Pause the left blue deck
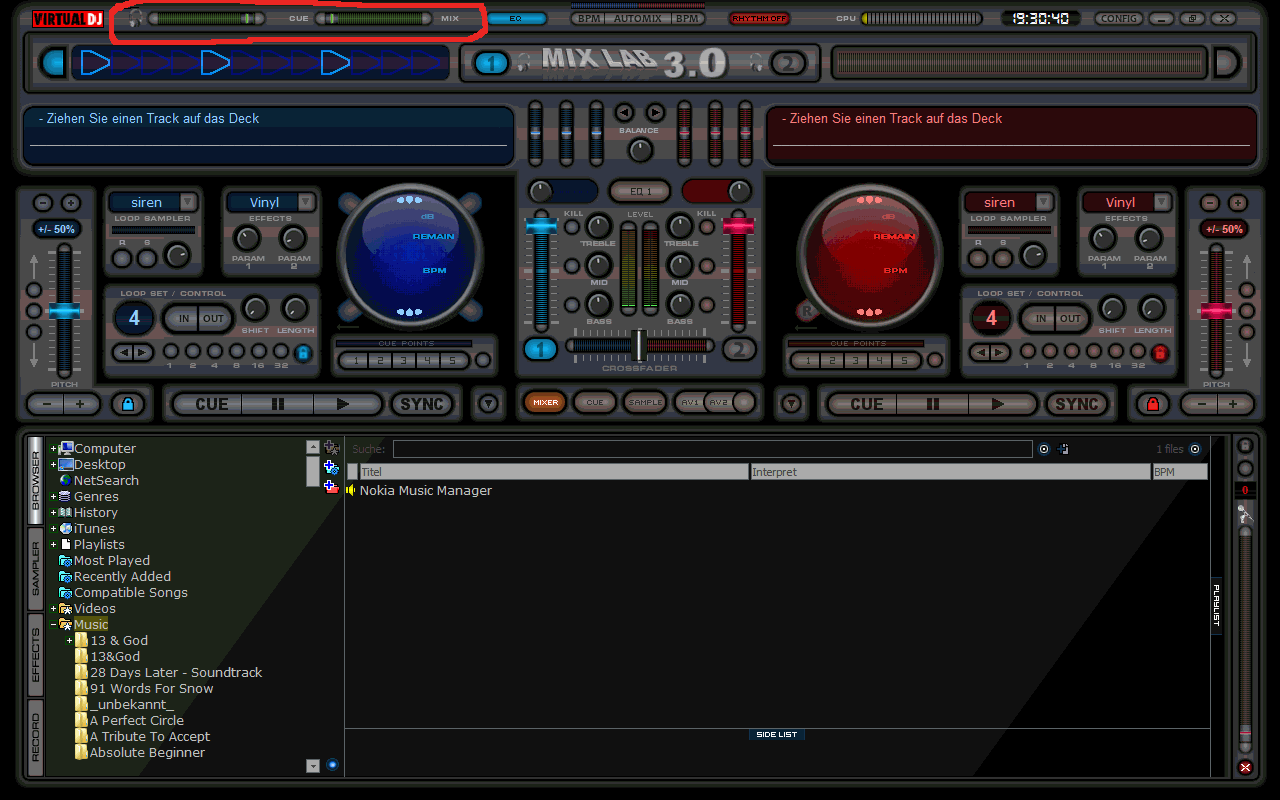The image size is (1280, 800). click(278, 404)
